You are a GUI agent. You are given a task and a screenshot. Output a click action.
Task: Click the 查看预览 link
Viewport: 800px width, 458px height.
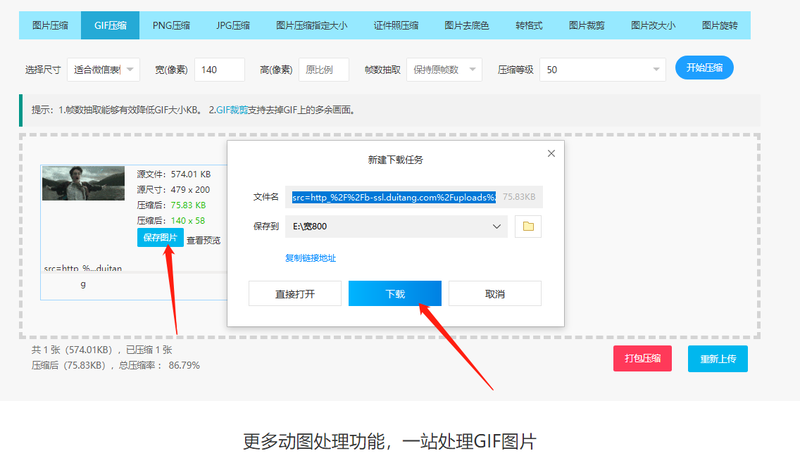(204, 240)
